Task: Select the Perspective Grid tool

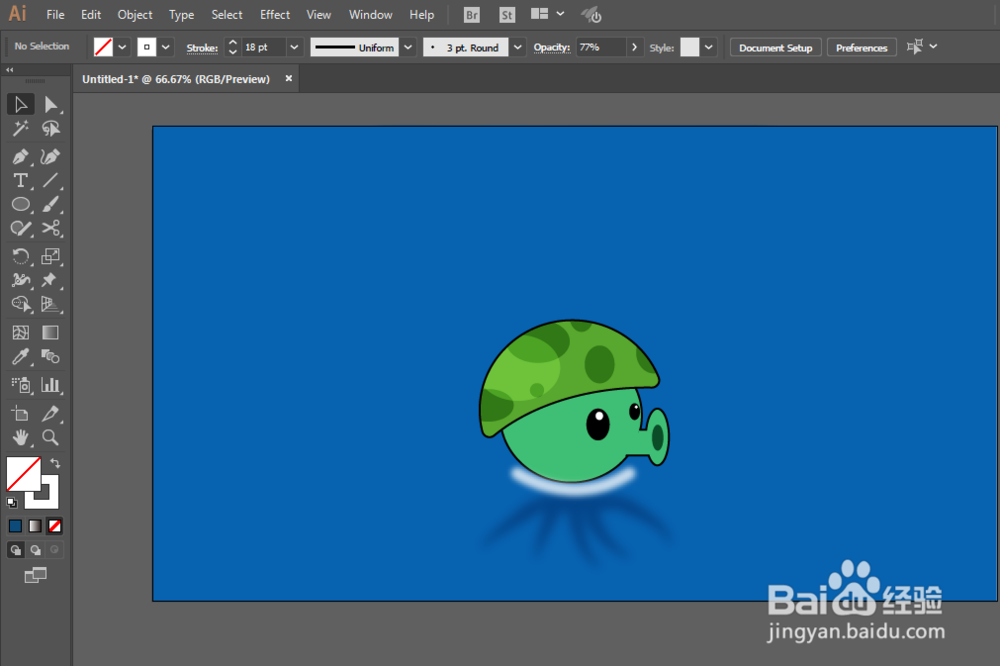Action: pos(50,304)
